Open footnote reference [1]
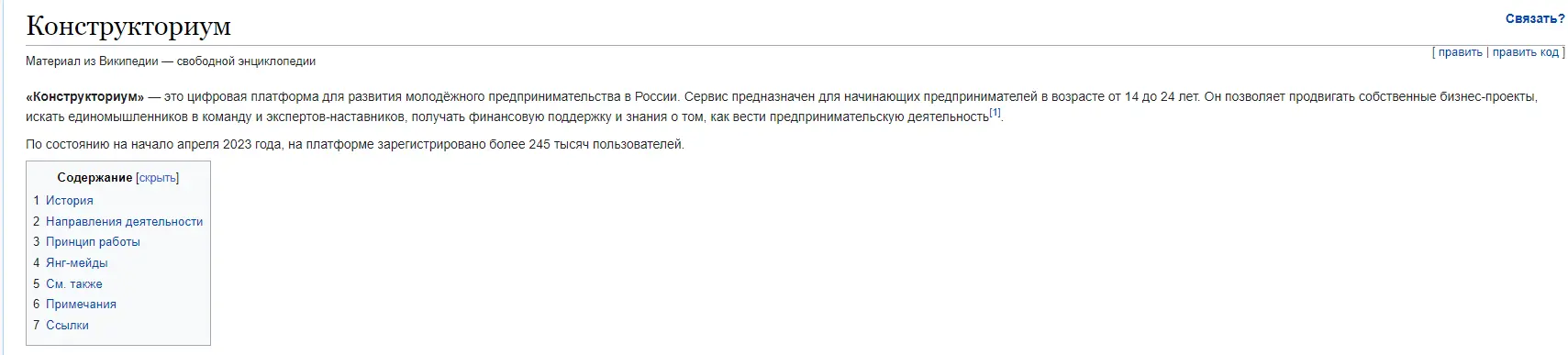This screenshot has height=355, width=1568. tap(995, 113)
